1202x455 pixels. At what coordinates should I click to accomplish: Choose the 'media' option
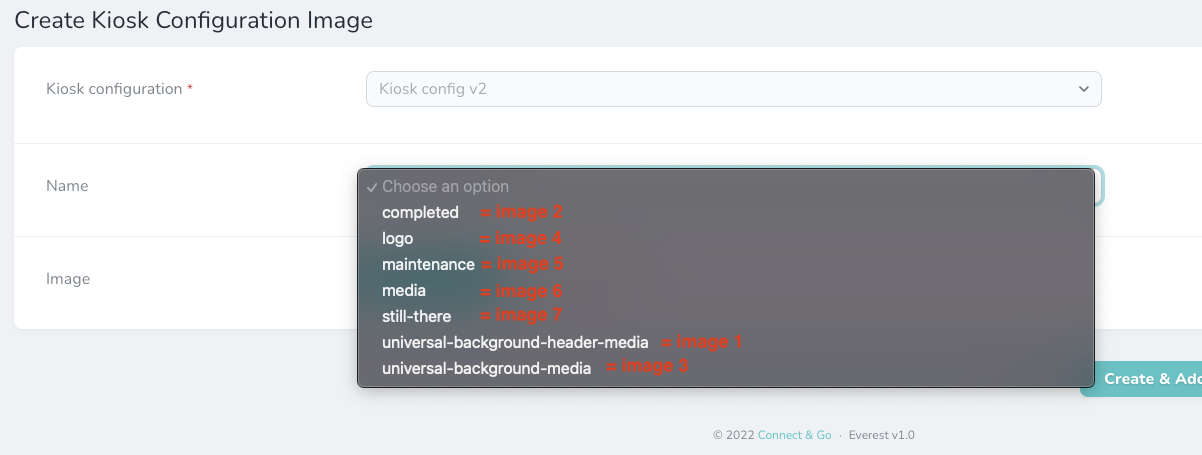404,290
